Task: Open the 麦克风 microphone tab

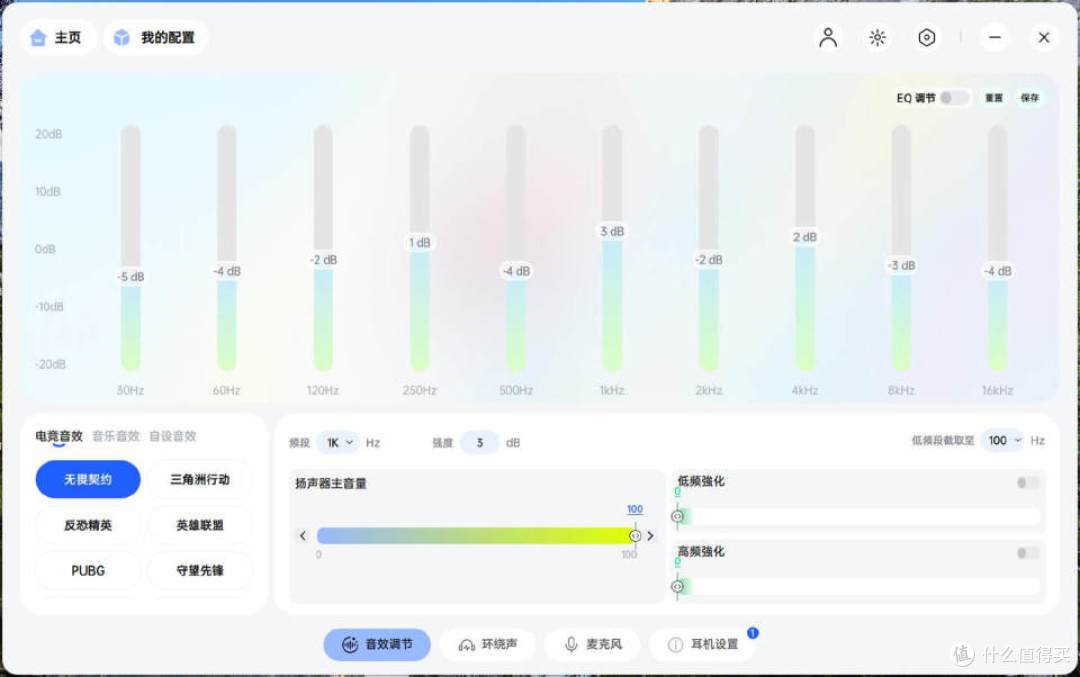Action: coord(592,645)
